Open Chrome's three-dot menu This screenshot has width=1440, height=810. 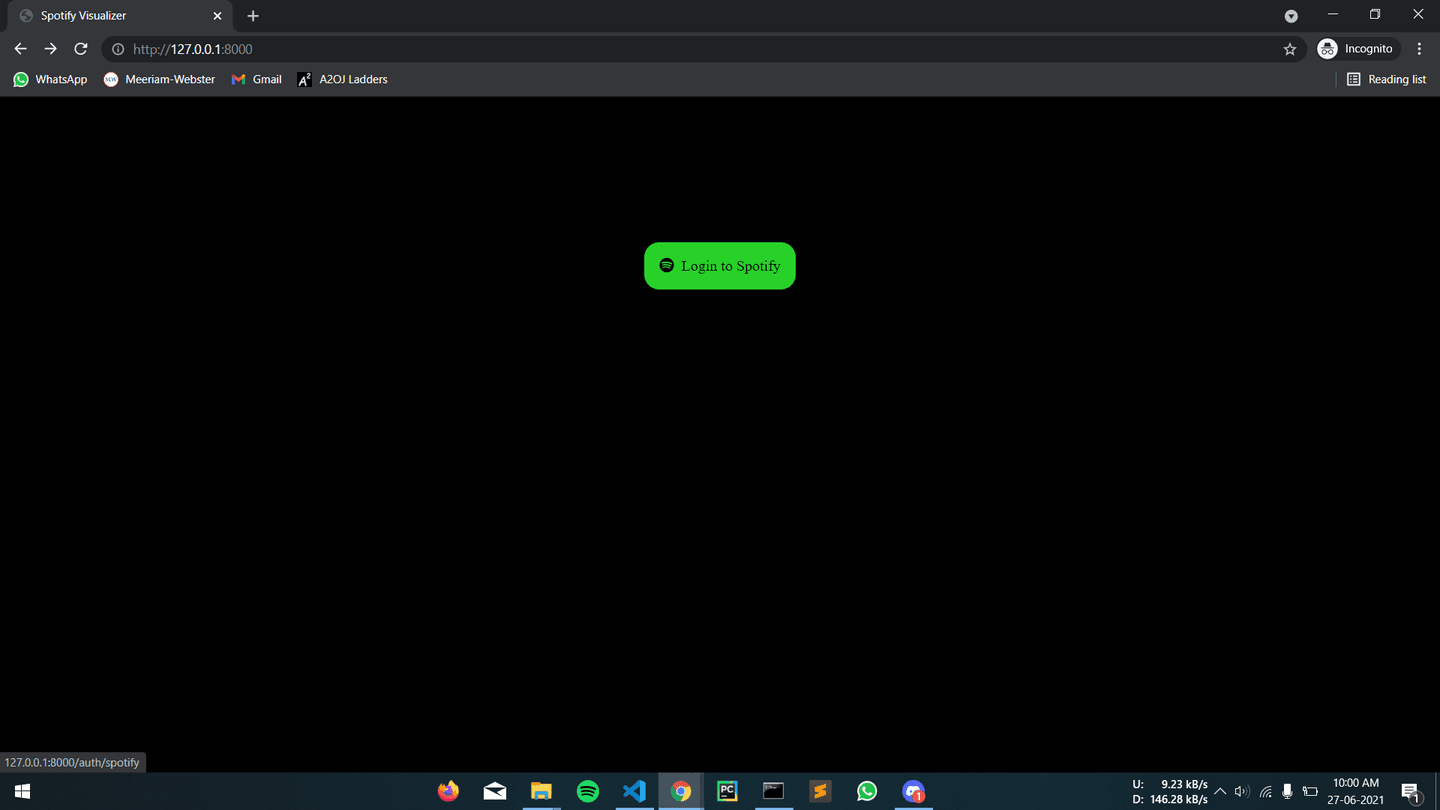(x=1419, y=49)
